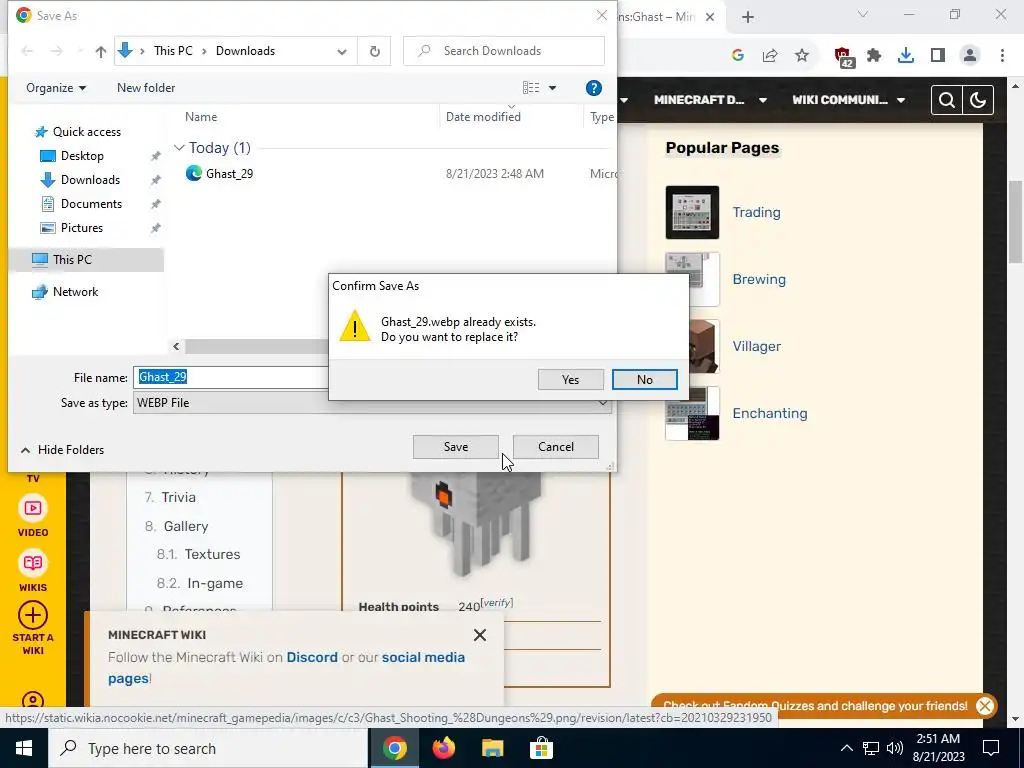
Task: Open Windows Start menu
Action: click(24, 748)
